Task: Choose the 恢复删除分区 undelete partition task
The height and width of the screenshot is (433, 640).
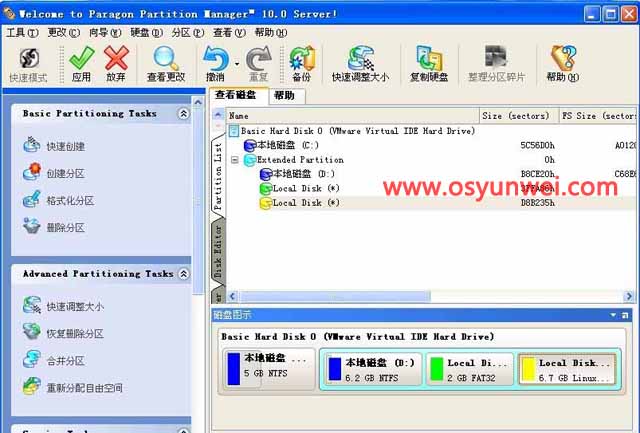Action: [63, 333]
